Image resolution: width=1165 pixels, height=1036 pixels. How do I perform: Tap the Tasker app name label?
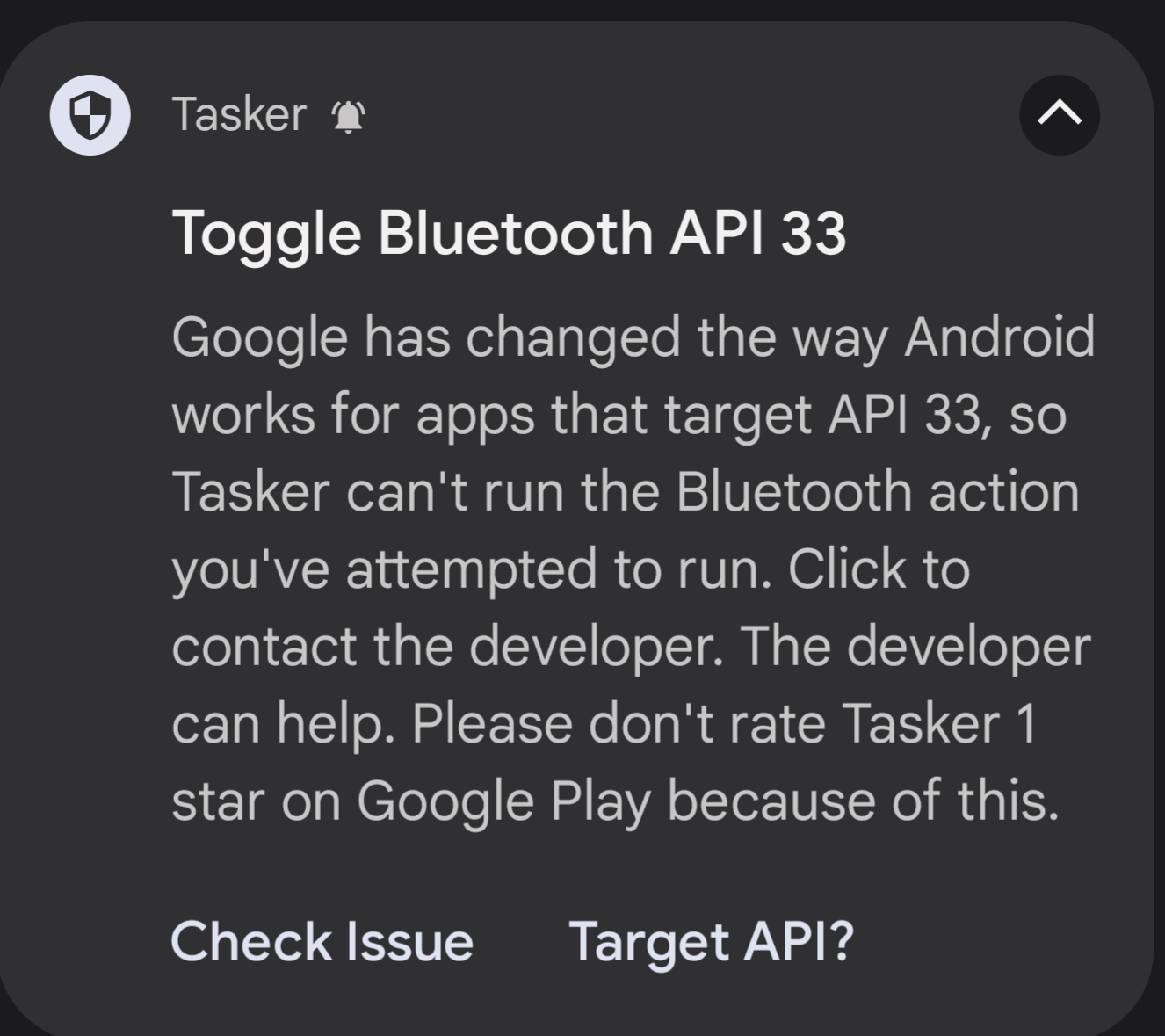(239, 114)
